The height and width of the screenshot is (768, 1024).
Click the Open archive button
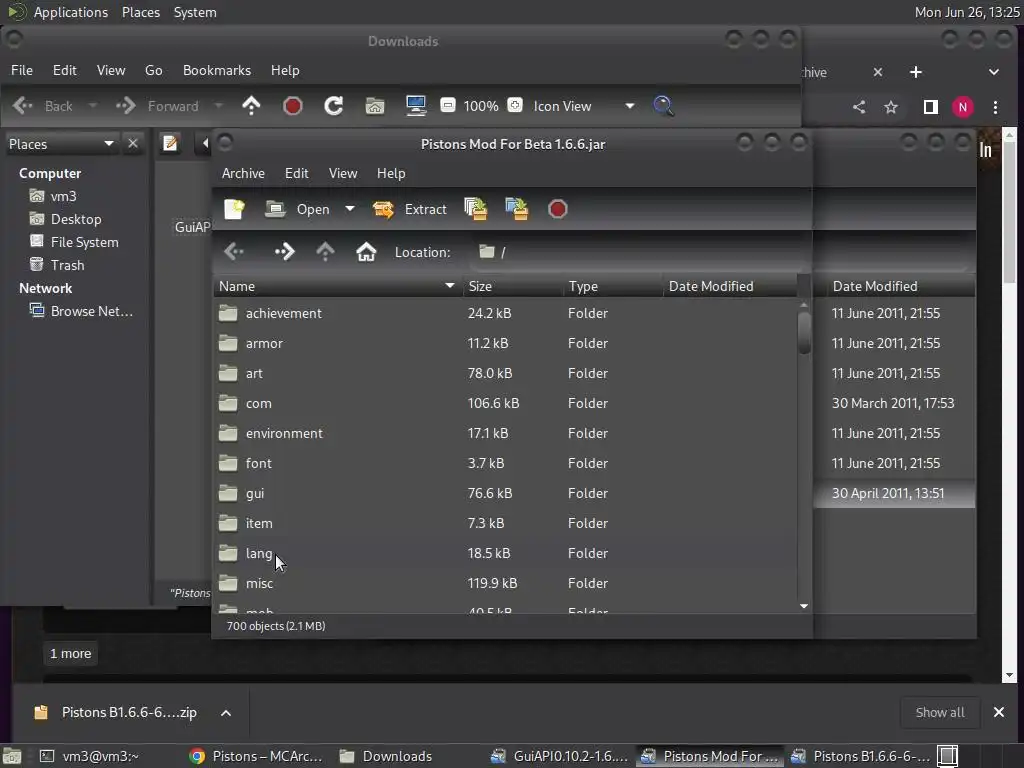298,209
